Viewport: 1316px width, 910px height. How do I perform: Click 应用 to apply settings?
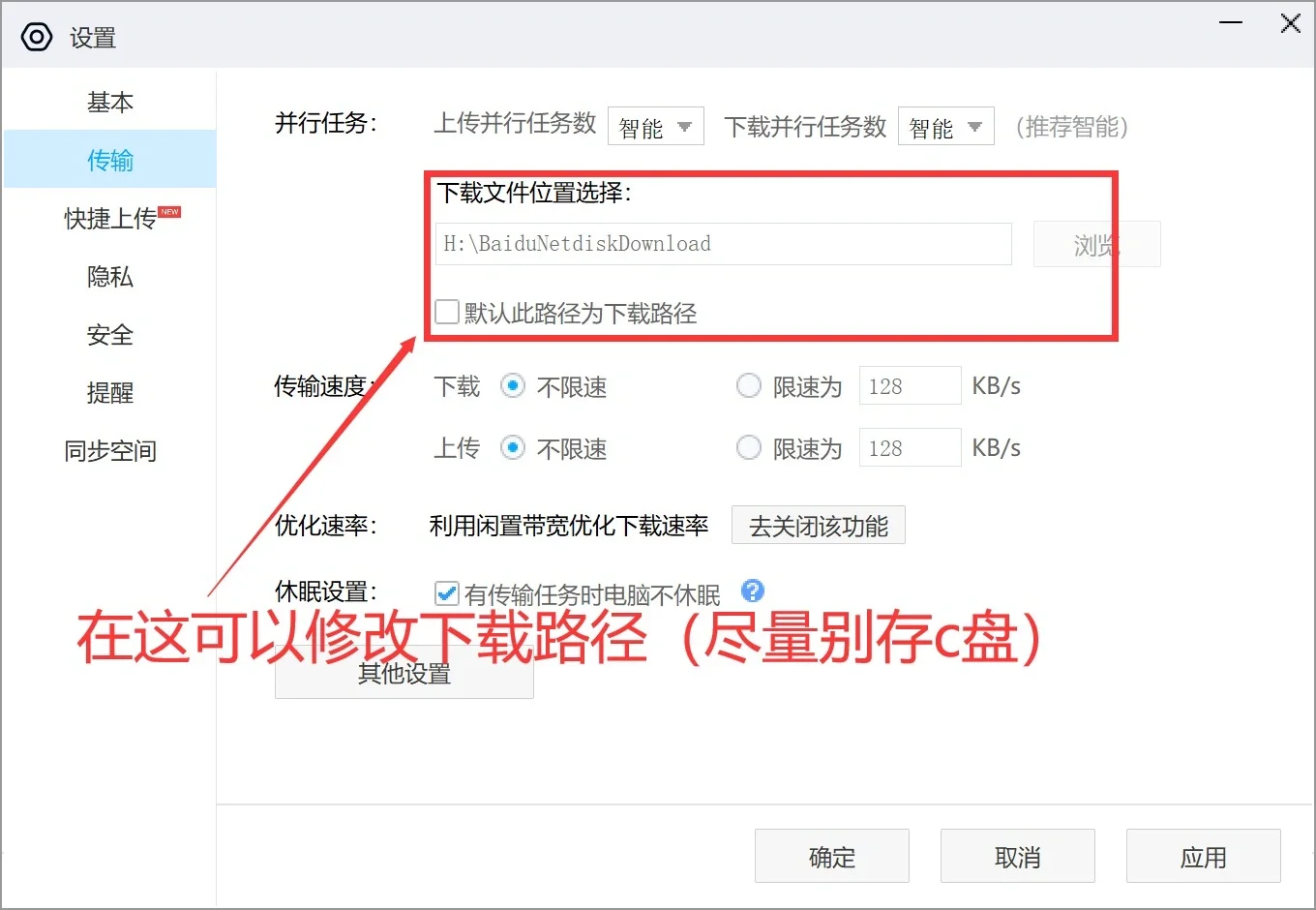click(1203, 856)
